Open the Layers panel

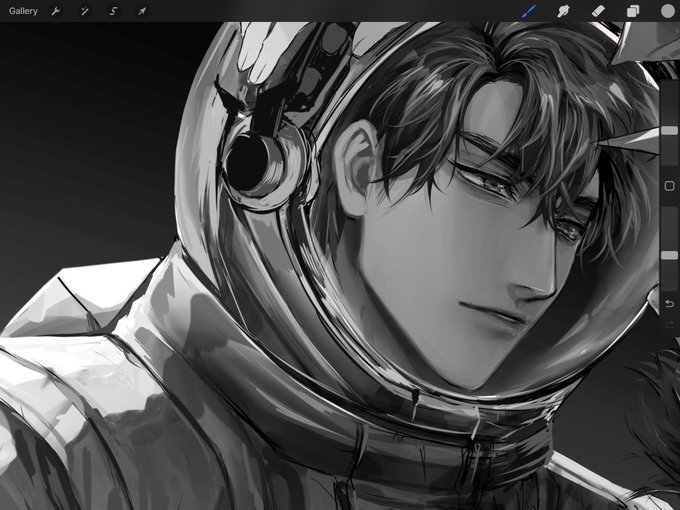click(633, 11)
